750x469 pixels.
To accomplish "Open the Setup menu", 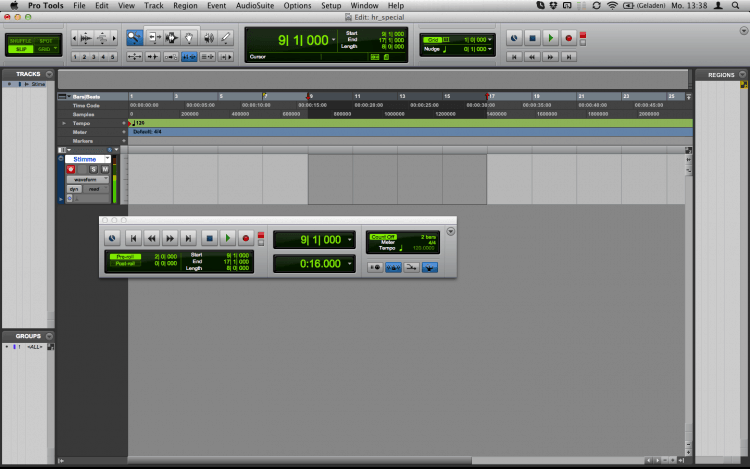I will tap(331, 6).
